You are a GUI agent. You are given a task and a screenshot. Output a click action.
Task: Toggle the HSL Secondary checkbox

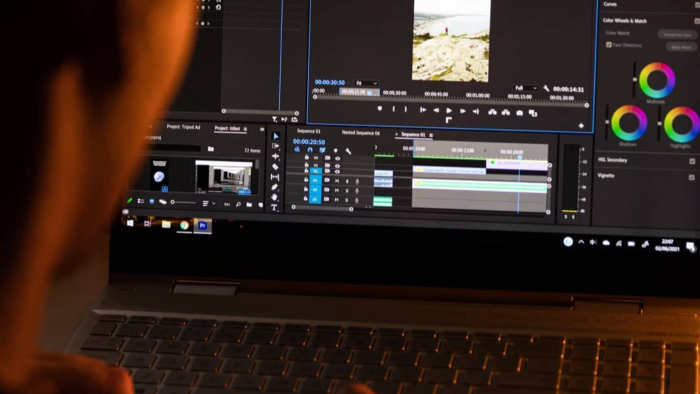[692, 161]
